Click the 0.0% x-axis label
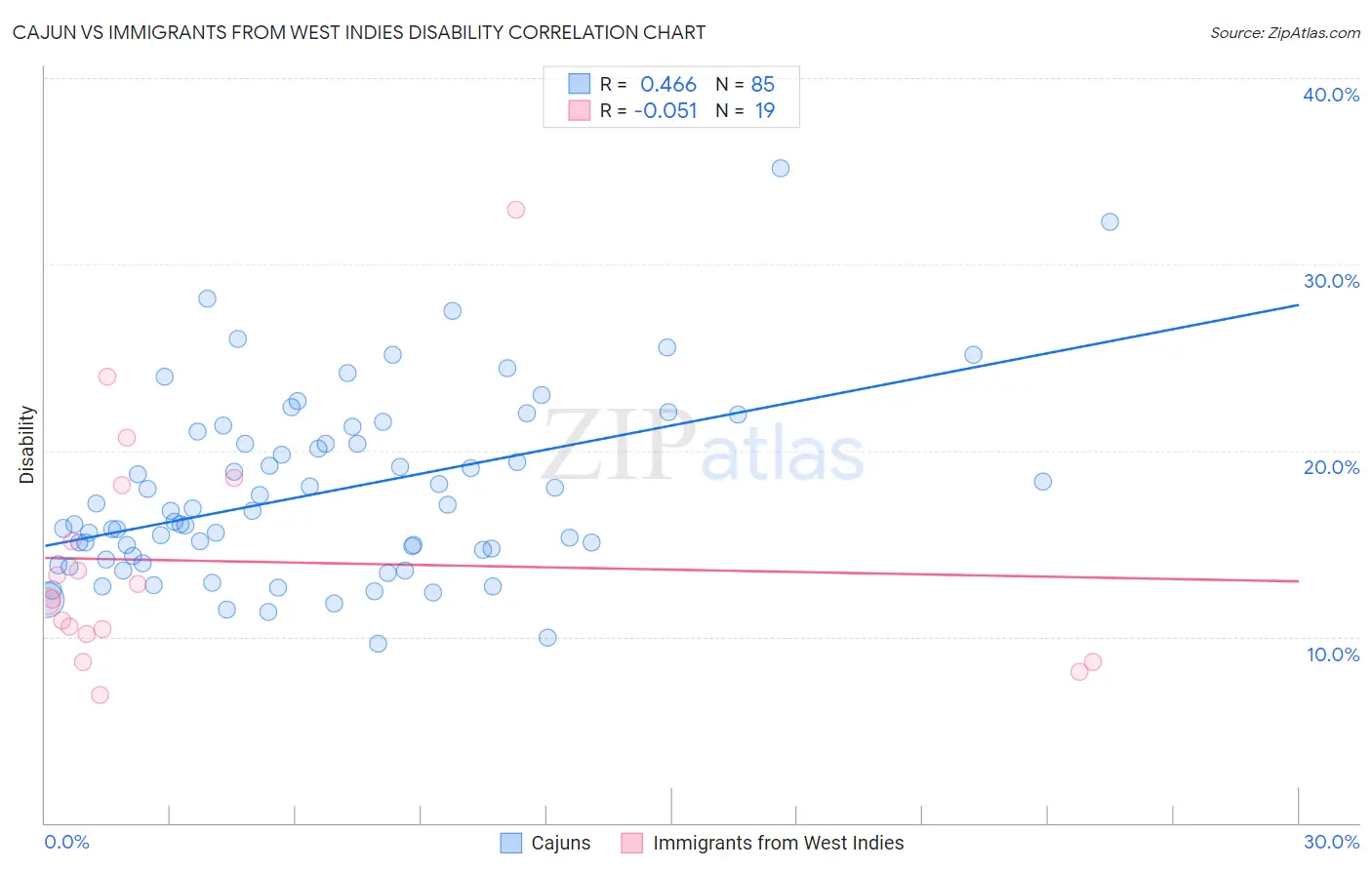The height and width of the screenshot is (870, 1372). click(x=67, y=842)
